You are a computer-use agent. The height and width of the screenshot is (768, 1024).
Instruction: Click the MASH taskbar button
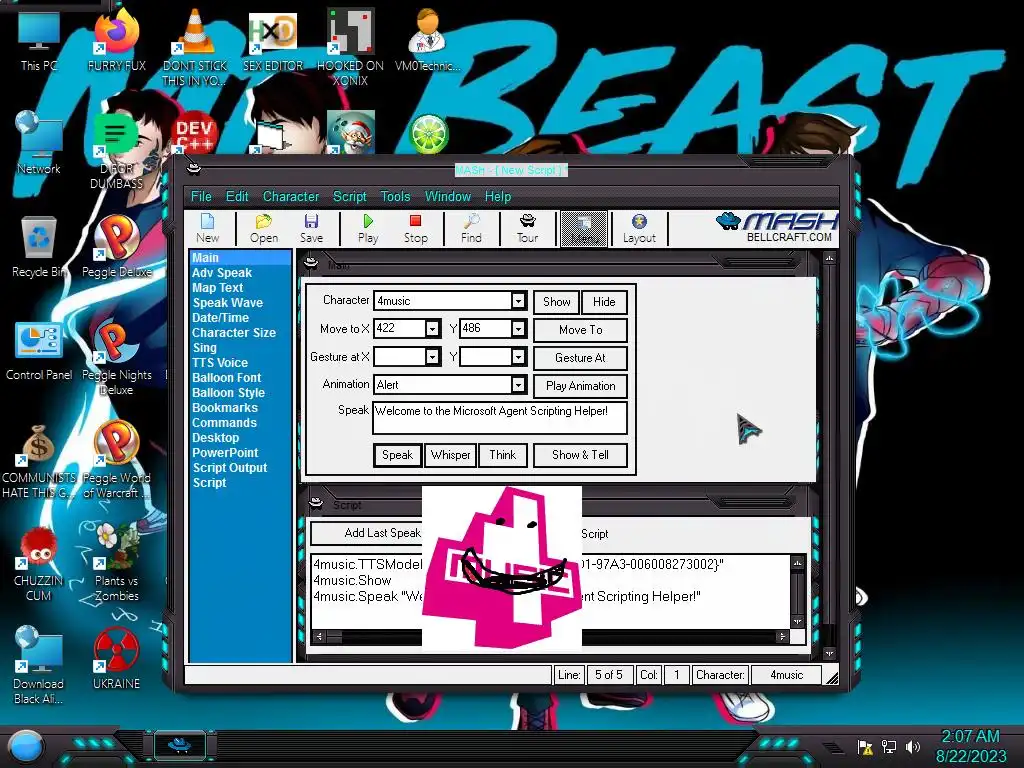click(180, 744)
